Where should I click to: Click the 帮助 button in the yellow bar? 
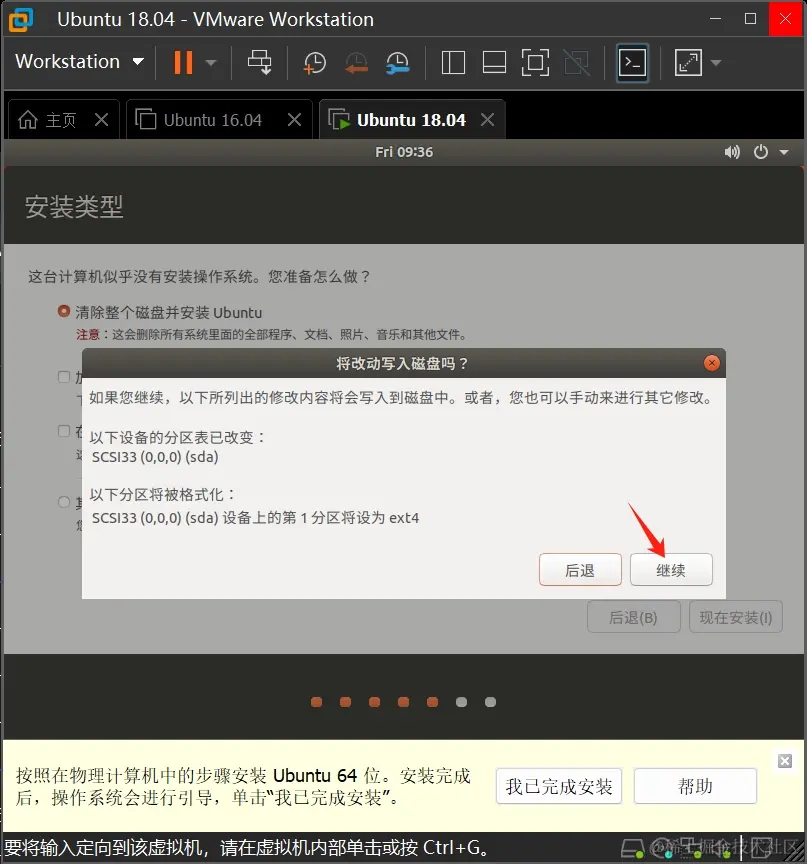click(695, 786)
